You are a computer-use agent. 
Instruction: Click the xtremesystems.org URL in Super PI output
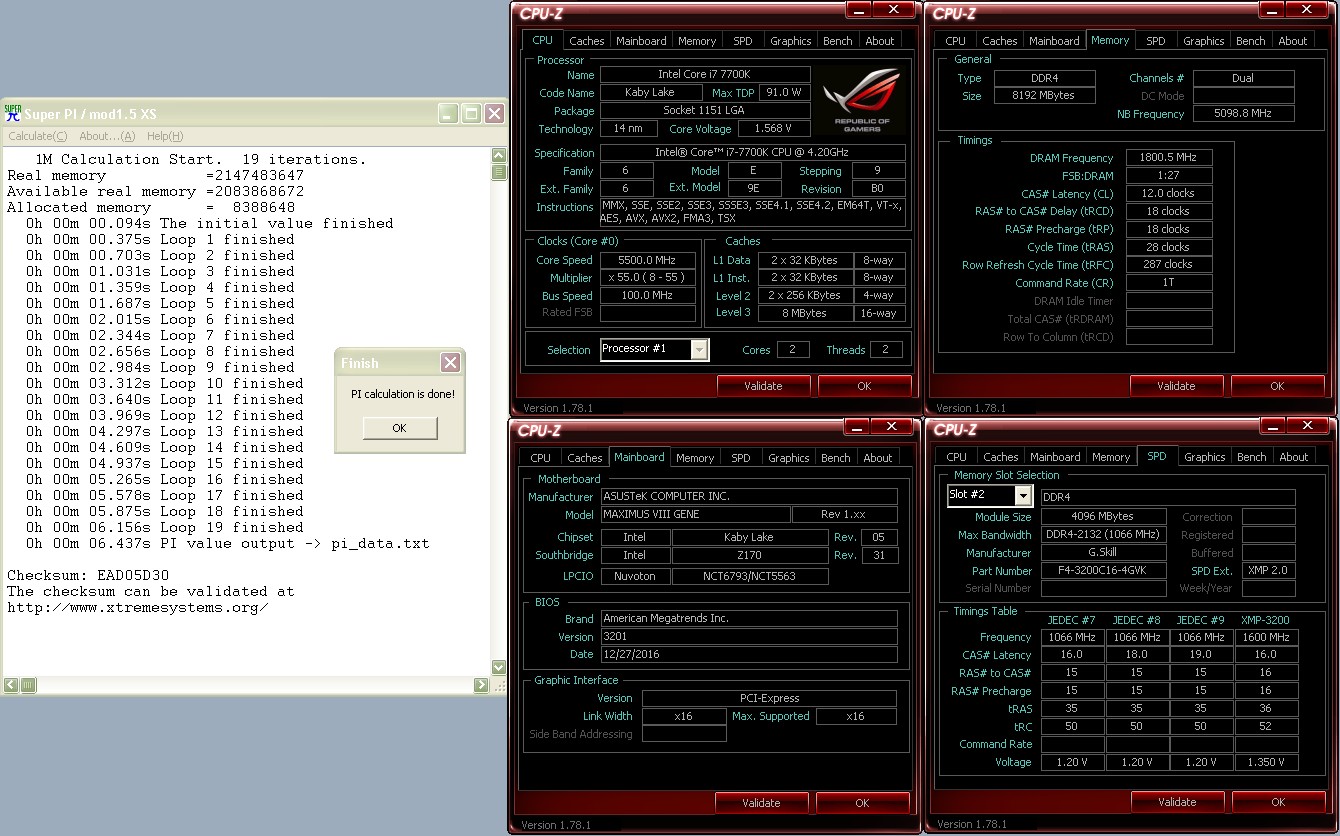point(138,608)
